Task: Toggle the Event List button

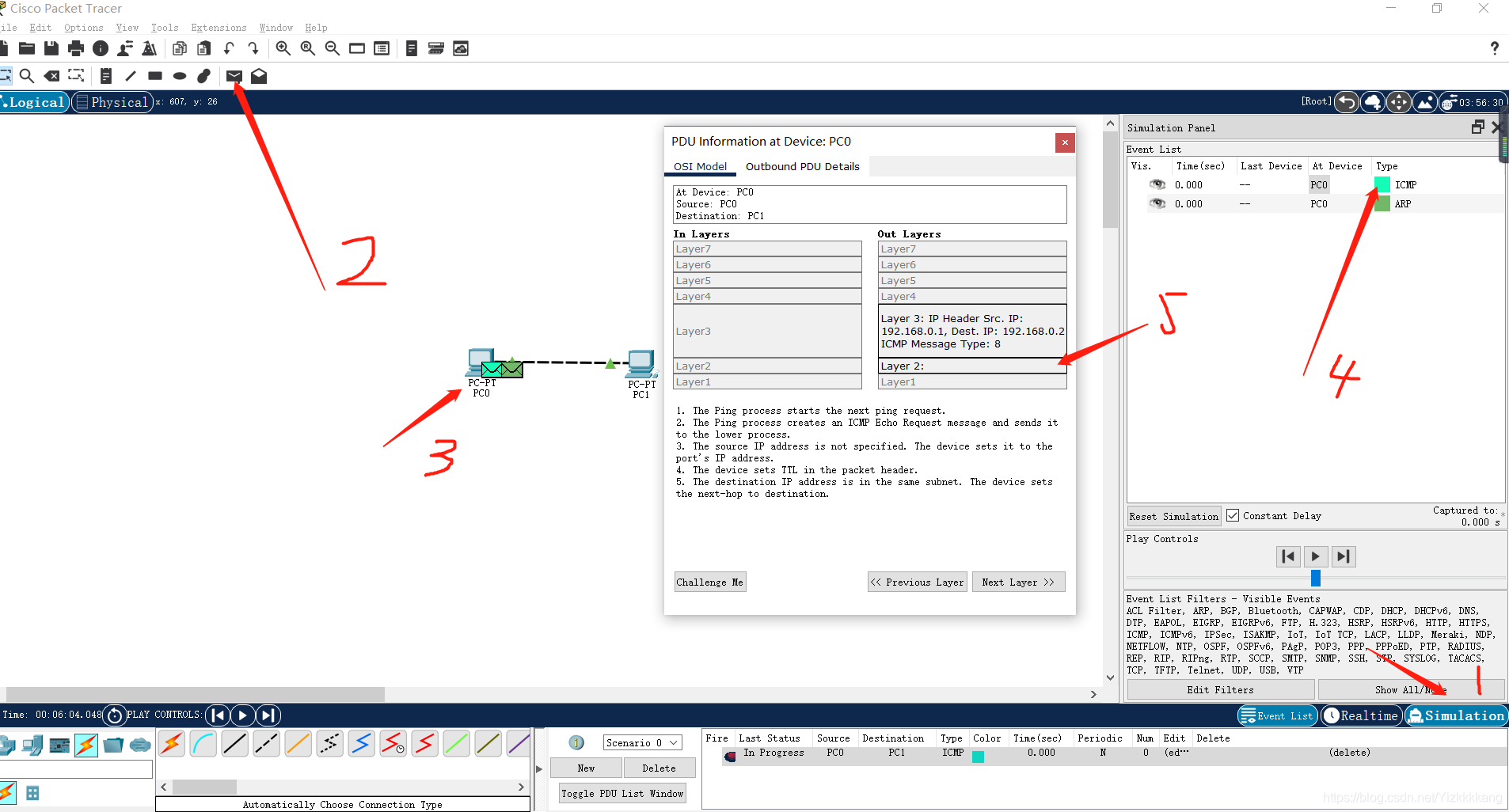Action: click(x=1277, y=715)
